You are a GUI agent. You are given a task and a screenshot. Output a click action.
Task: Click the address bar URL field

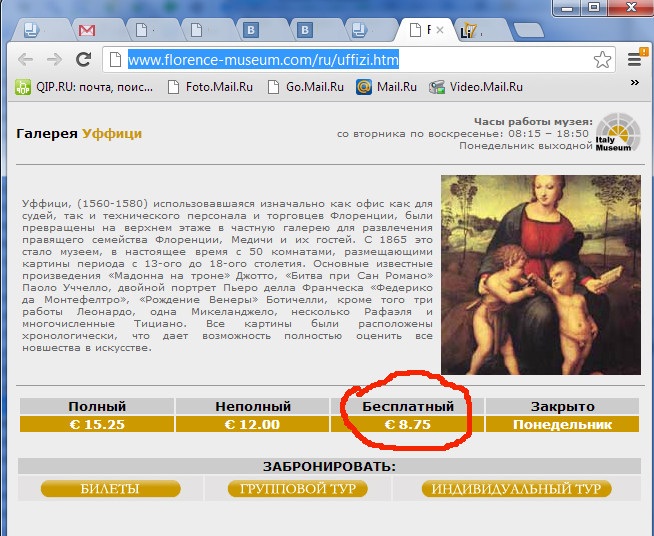[359, 60]
